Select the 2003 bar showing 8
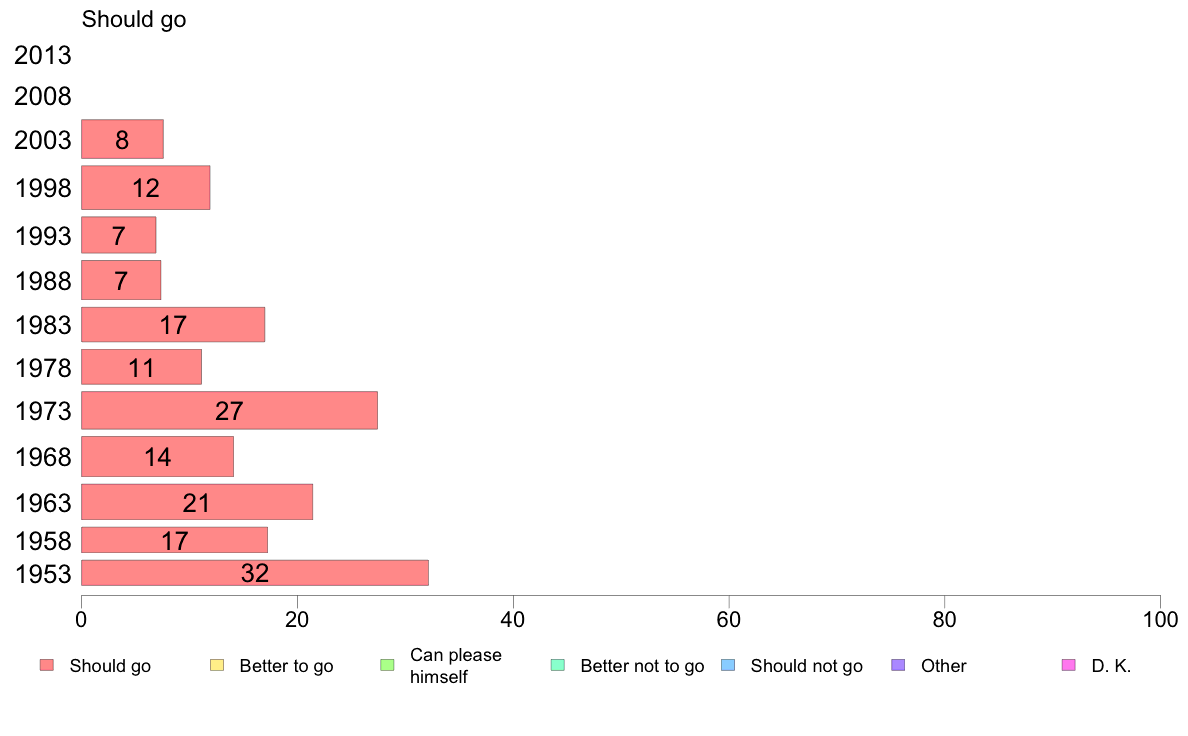The image size is (1188, 736). point(122,139)
